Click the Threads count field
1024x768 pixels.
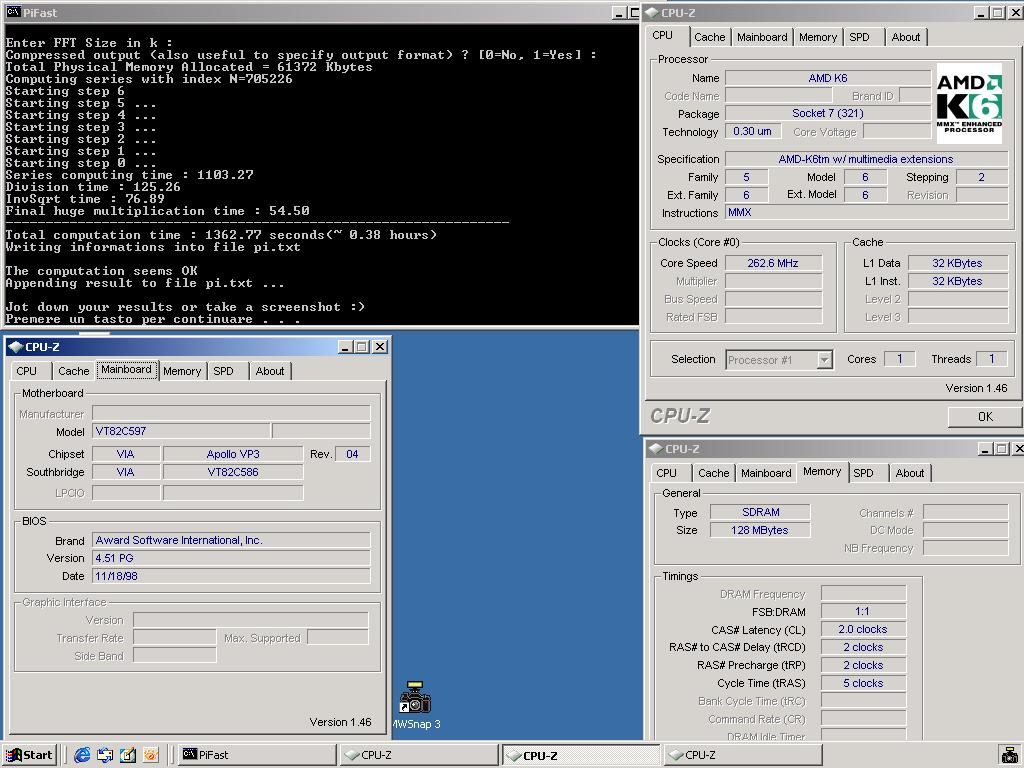tap(991, 359)
